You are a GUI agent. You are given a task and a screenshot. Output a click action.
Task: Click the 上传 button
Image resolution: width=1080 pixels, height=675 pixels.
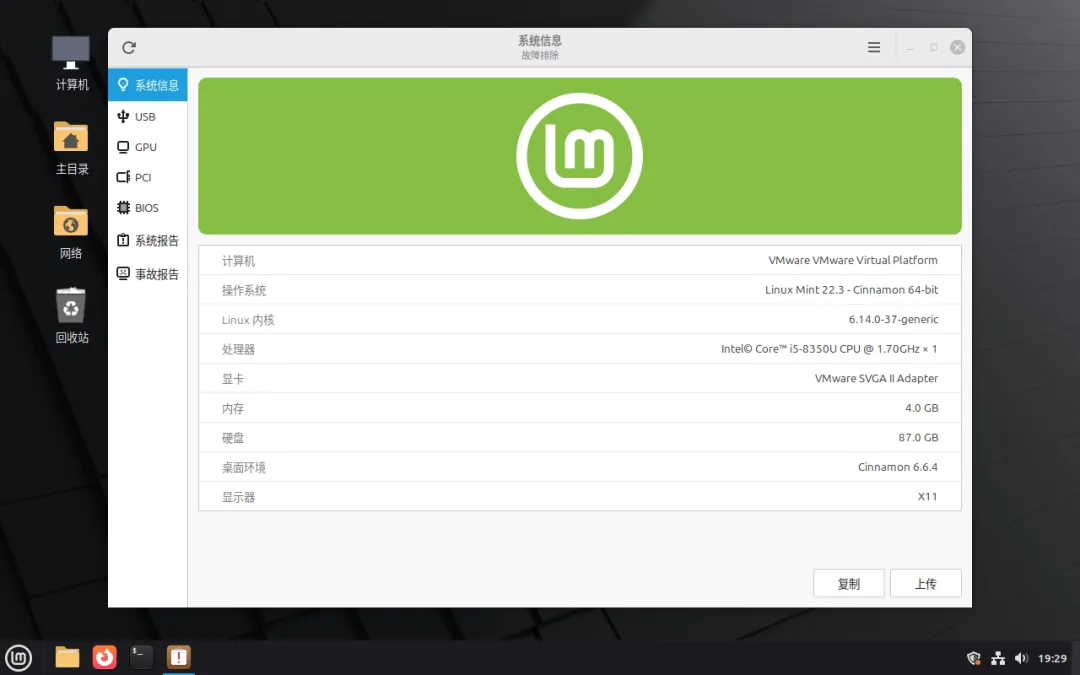tap(925, 583)
